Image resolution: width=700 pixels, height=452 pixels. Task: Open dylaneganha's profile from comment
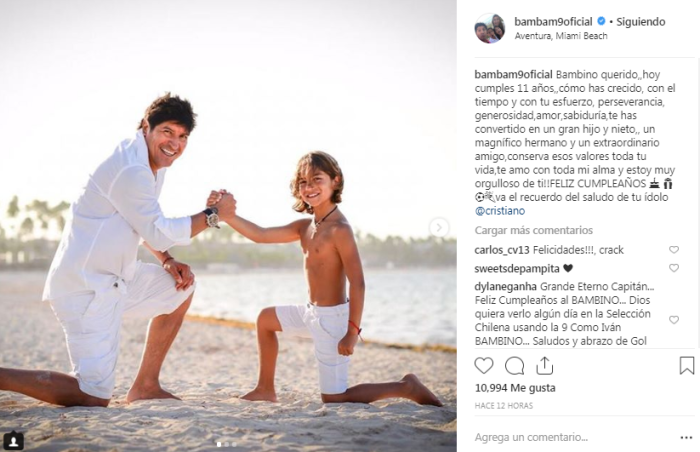pos(505,286)
